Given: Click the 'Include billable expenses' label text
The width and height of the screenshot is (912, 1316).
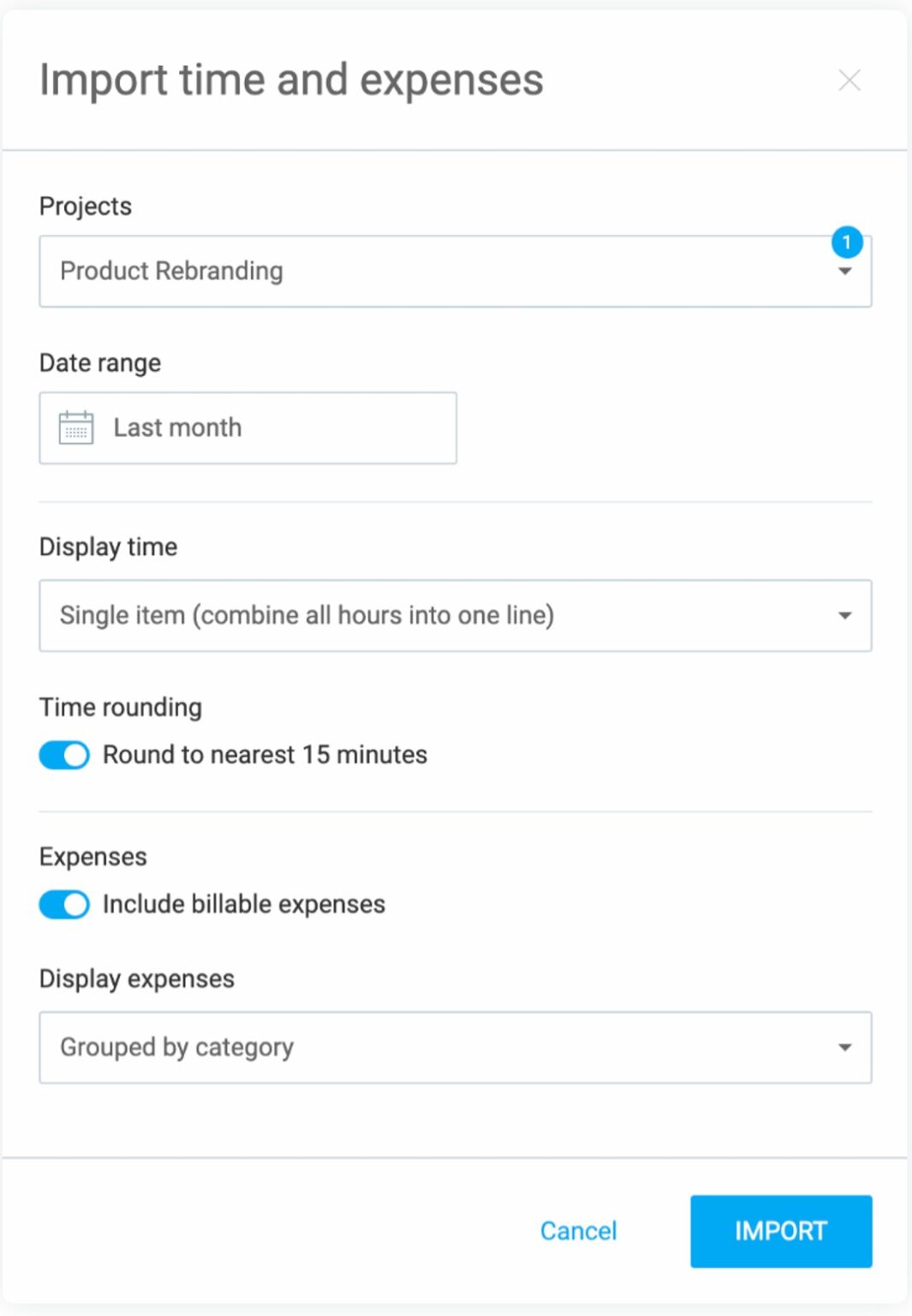Looking at the screenshot, I should tap(244, 905).
